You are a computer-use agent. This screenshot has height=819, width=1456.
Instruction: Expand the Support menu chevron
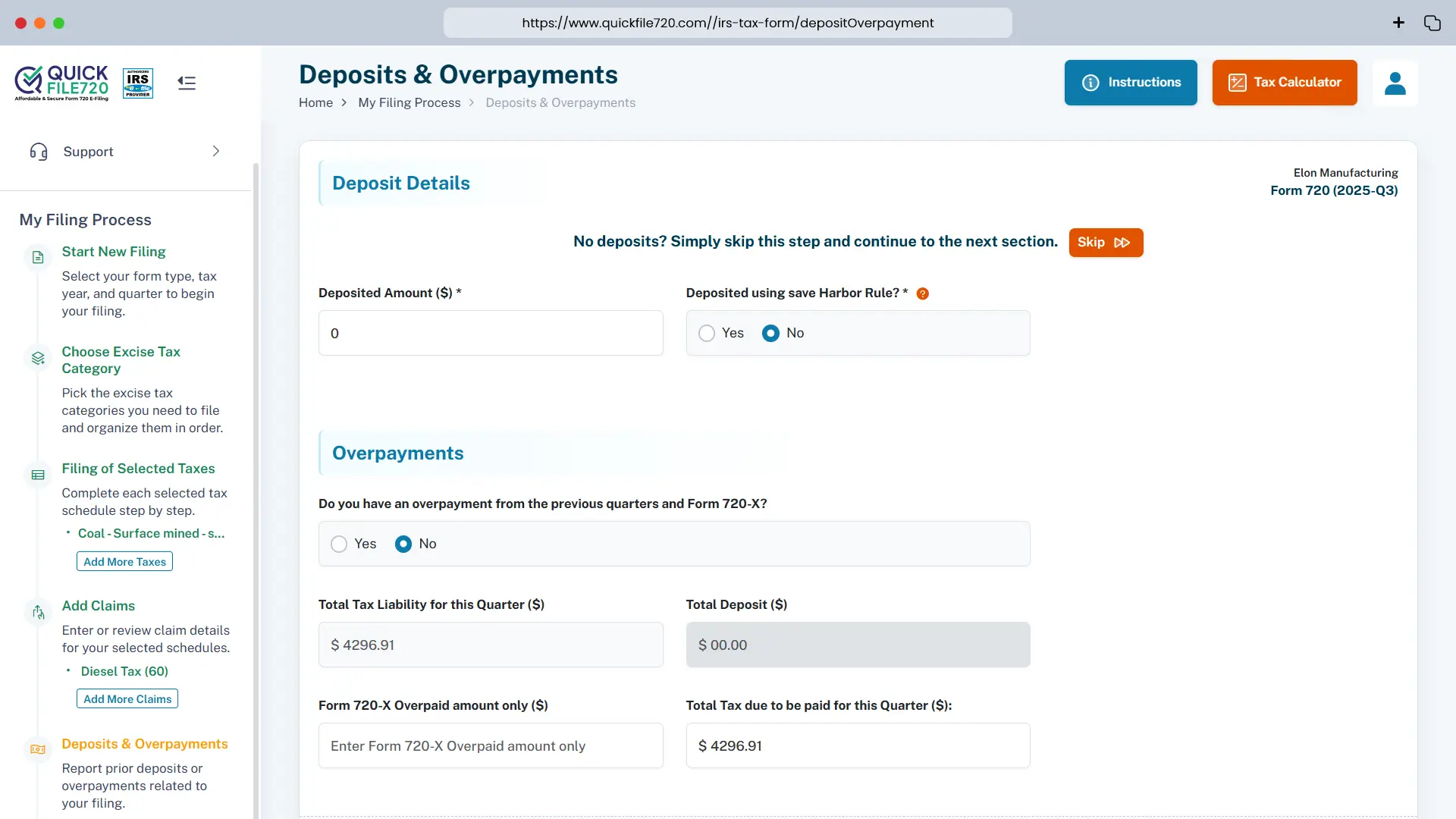(215, 152)
